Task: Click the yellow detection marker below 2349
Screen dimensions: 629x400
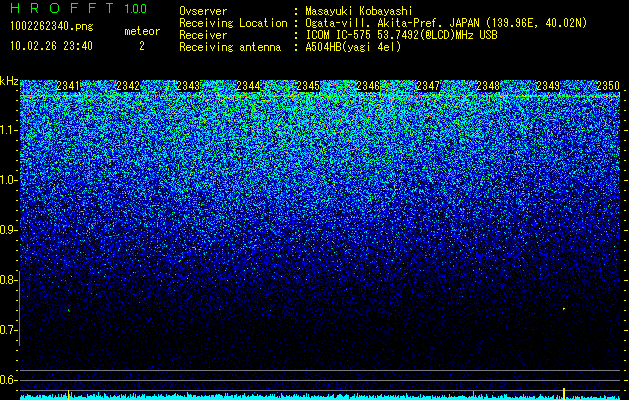Action: click(564, 393)
